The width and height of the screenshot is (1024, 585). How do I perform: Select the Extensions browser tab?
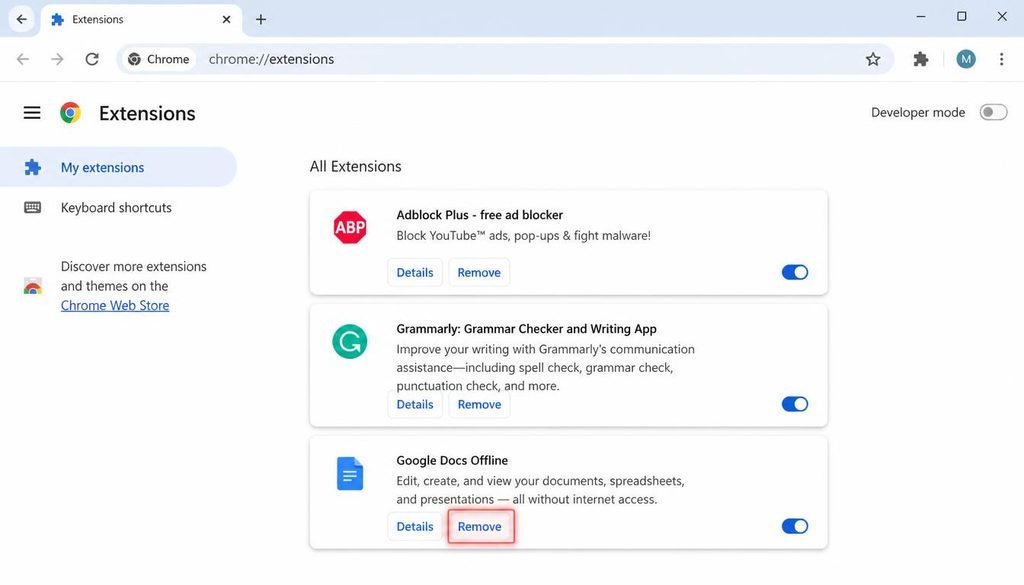pos(141,20)
